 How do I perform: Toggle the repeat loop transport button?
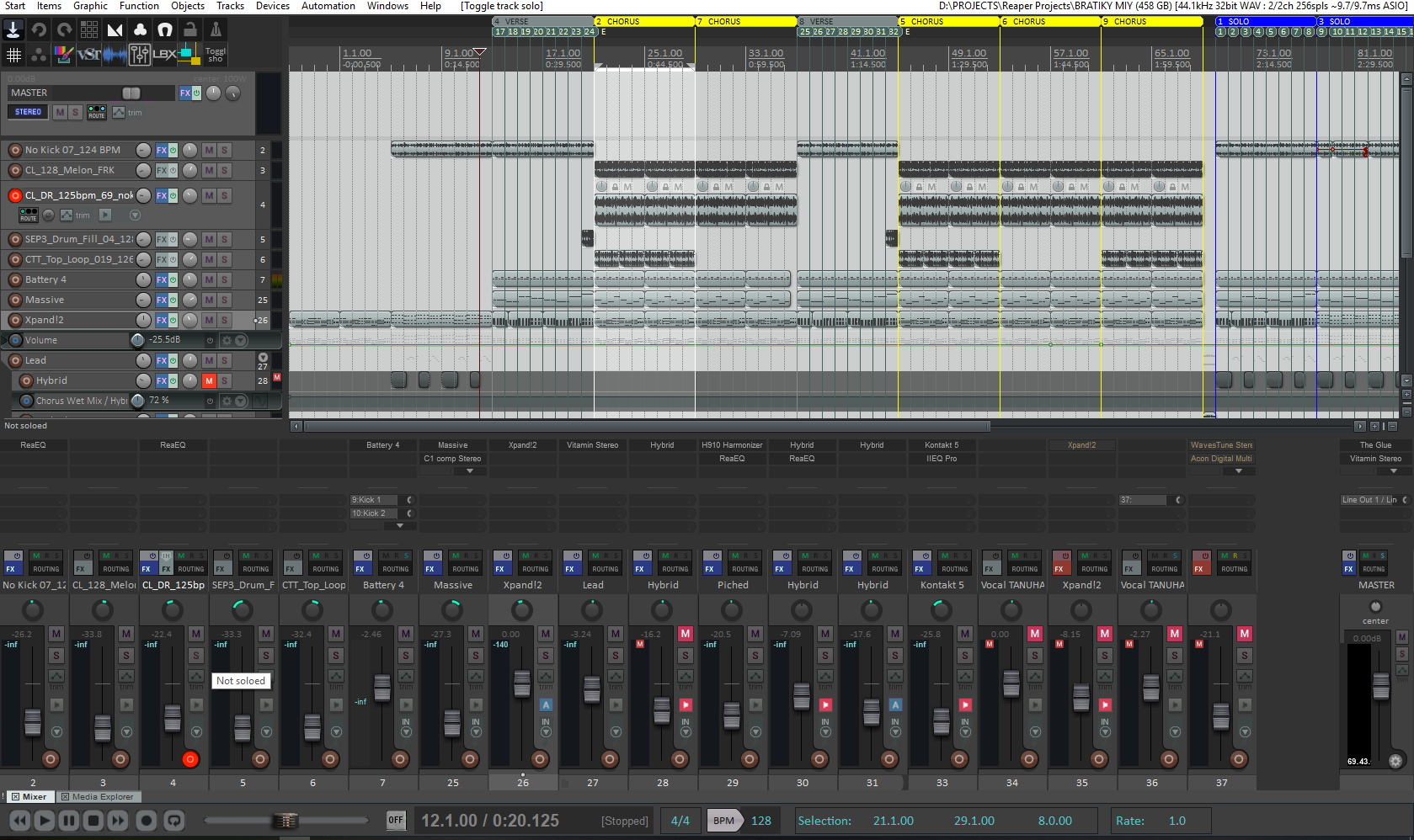point(173,820)
